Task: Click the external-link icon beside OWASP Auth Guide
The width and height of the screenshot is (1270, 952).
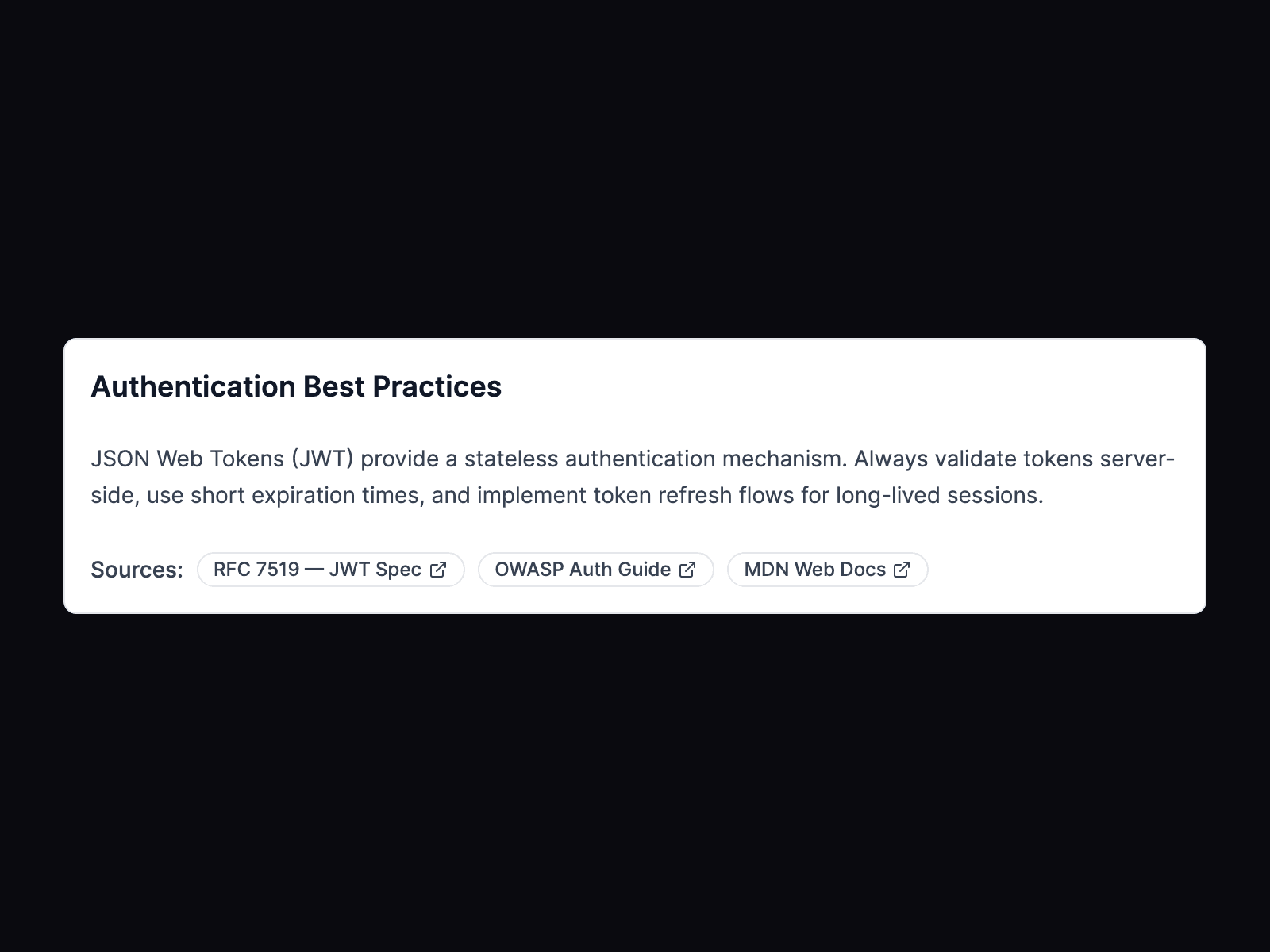Action: point(687,569)
